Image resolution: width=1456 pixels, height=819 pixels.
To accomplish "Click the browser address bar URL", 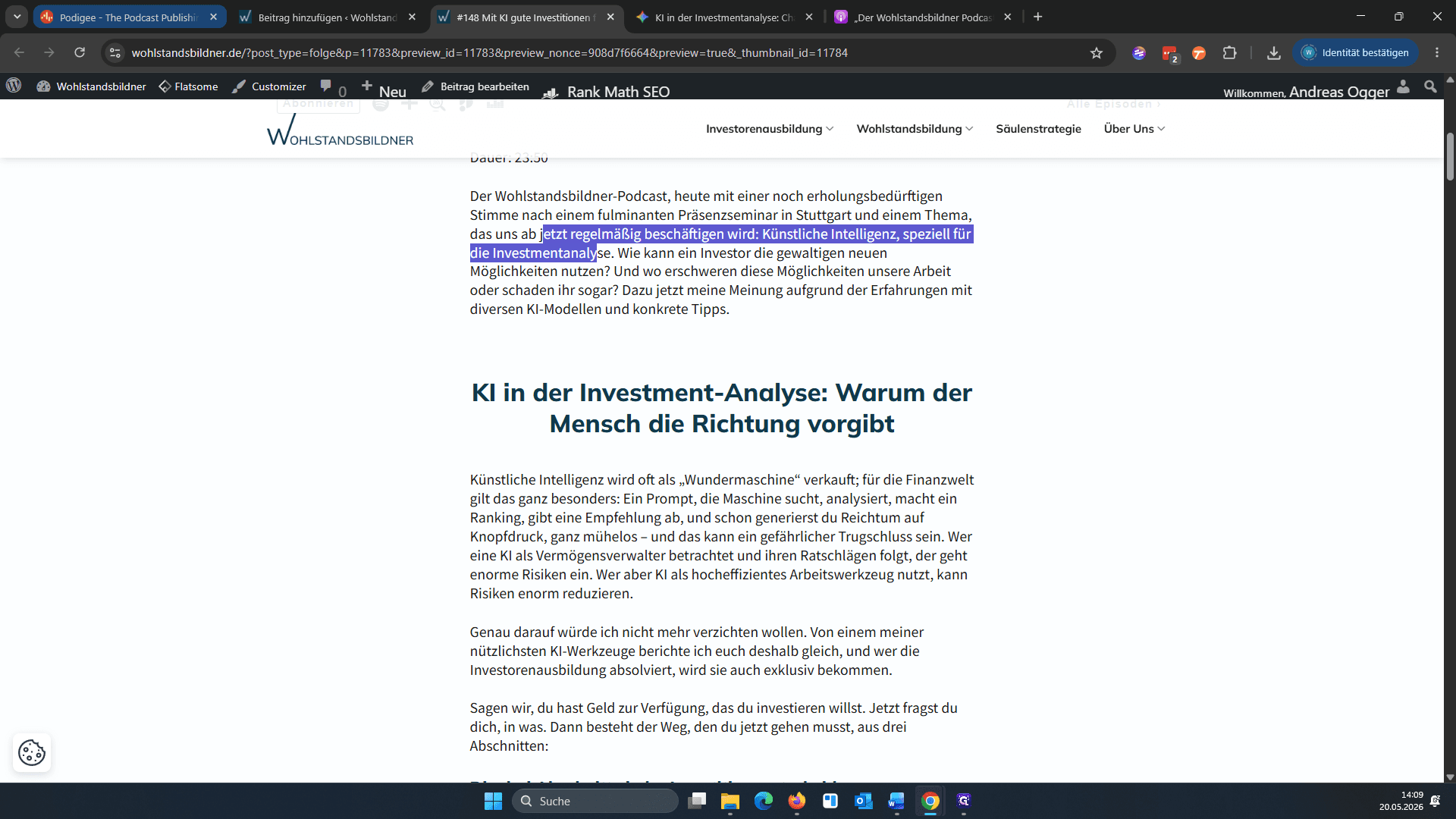I will 489,52.
